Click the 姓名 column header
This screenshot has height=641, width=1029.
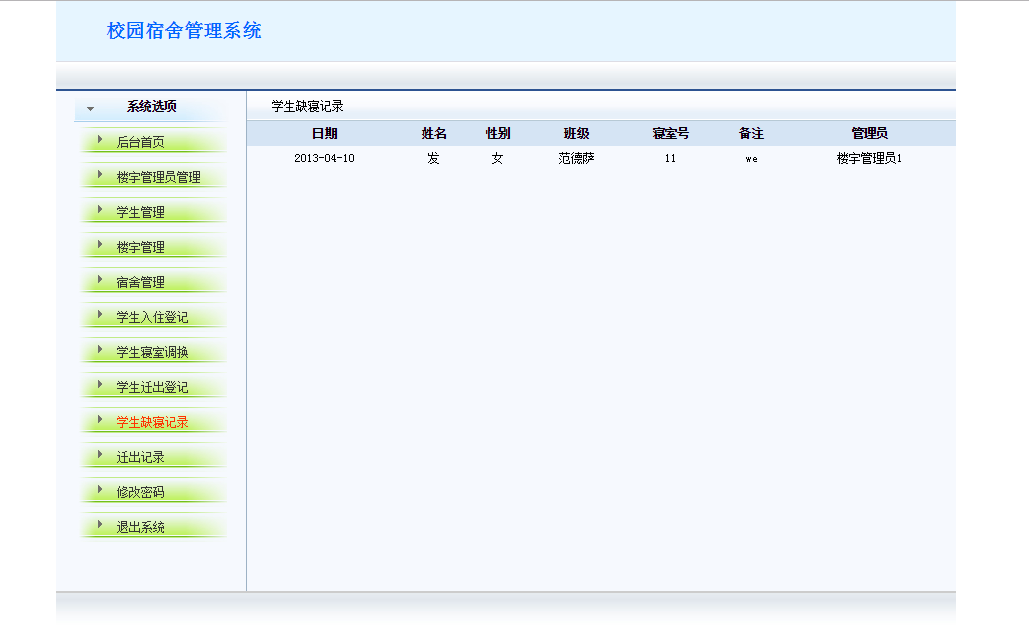point(434,133)
